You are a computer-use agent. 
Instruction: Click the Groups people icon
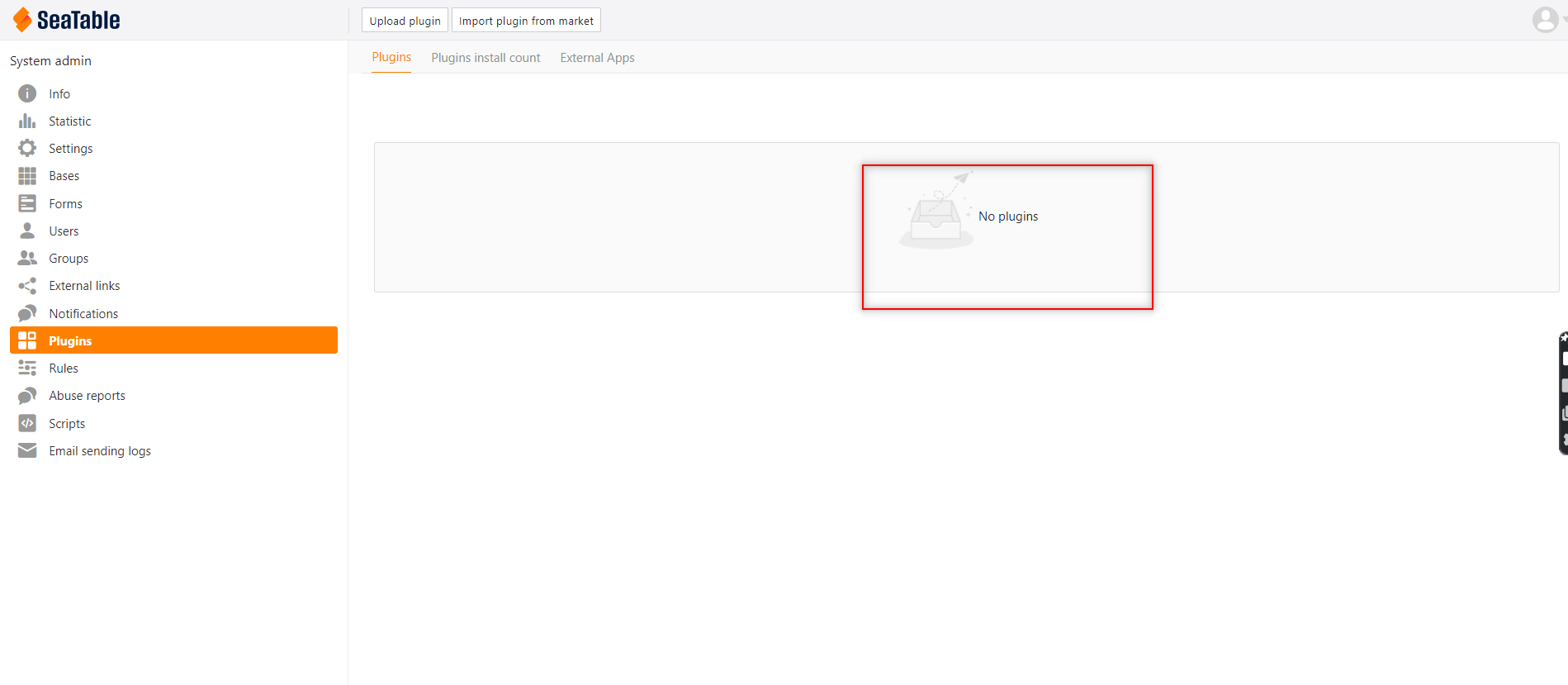[27, 258]
